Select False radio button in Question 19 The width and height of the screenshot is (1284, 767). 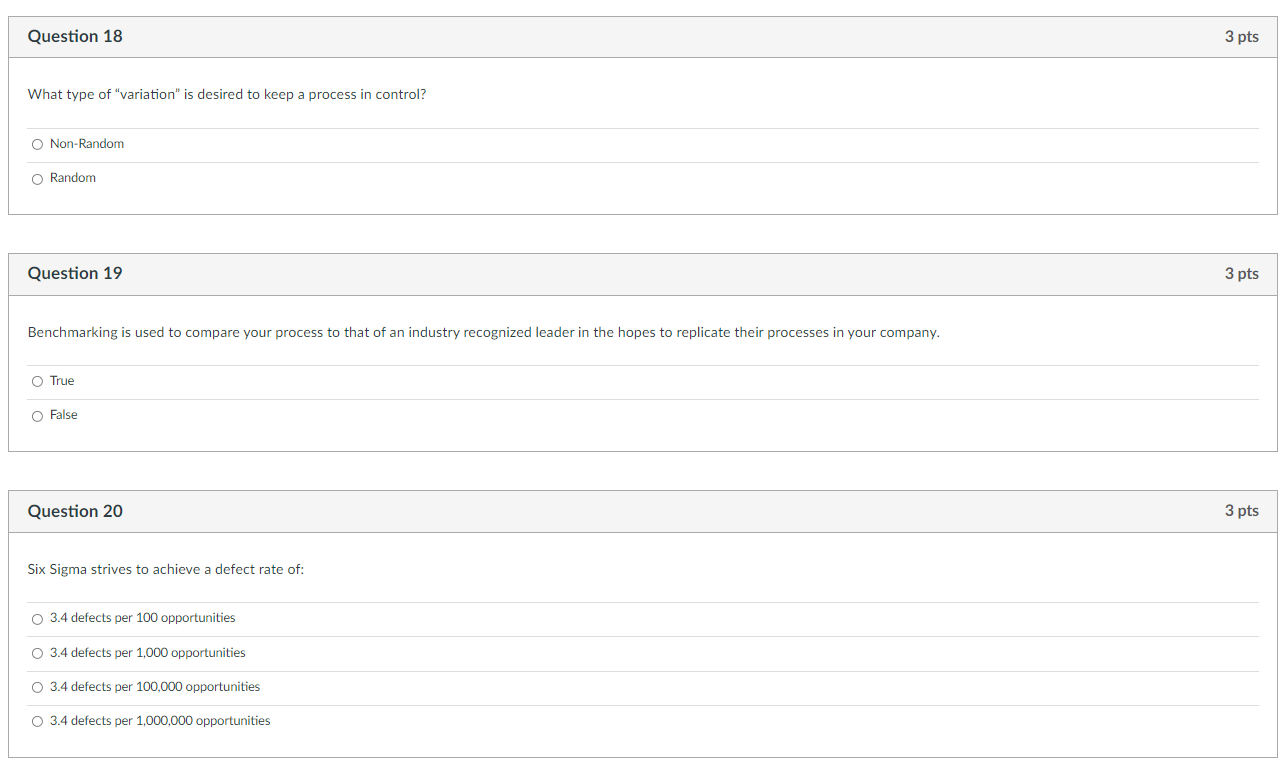37,416
